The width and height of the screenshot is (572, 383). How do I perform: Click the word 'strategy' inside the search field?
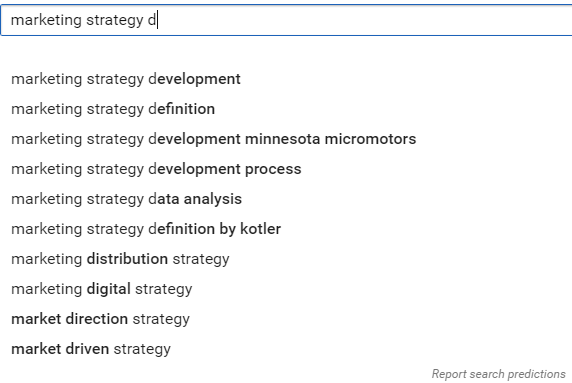[x=115, y=20]
